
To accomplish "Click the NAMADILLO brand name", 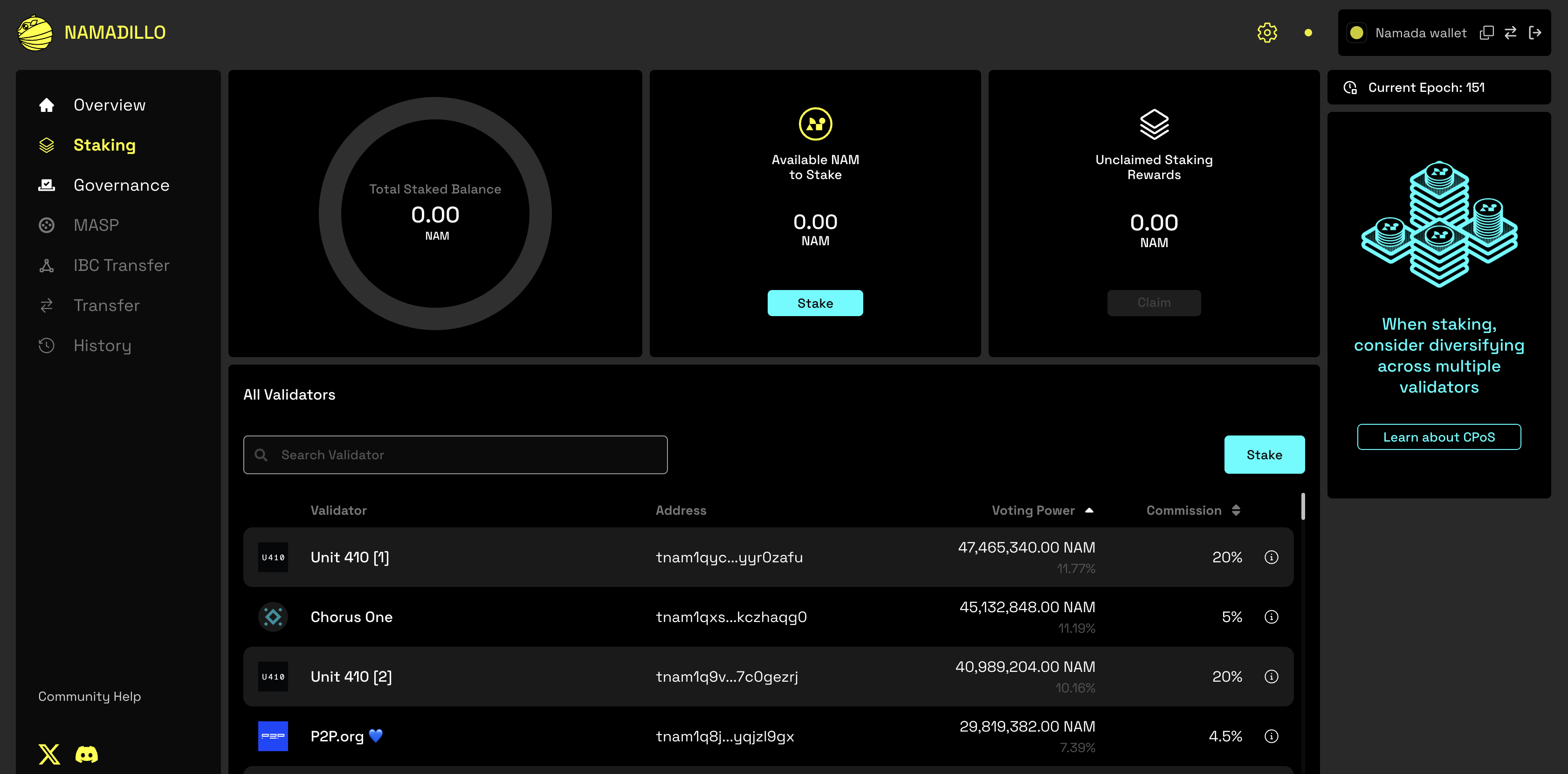I will [x=115, y=33].
